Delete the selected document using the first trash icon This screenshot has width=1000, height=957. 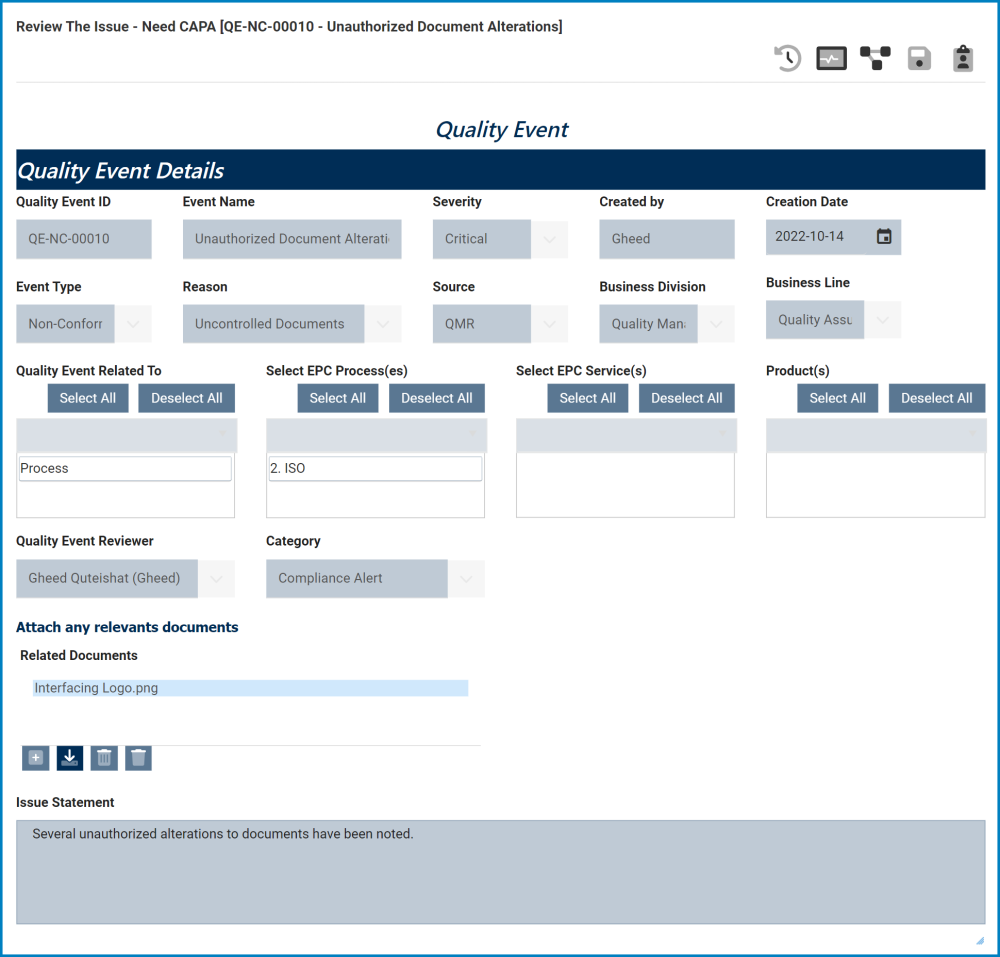[x=104, y=758]
